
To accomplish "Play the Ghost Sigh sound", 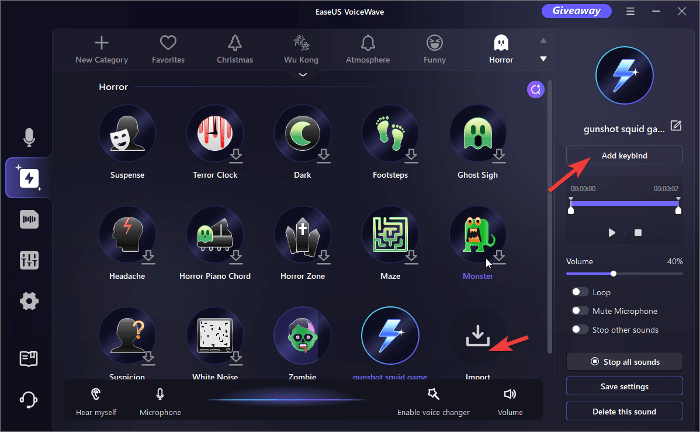I will pos(478,133).
